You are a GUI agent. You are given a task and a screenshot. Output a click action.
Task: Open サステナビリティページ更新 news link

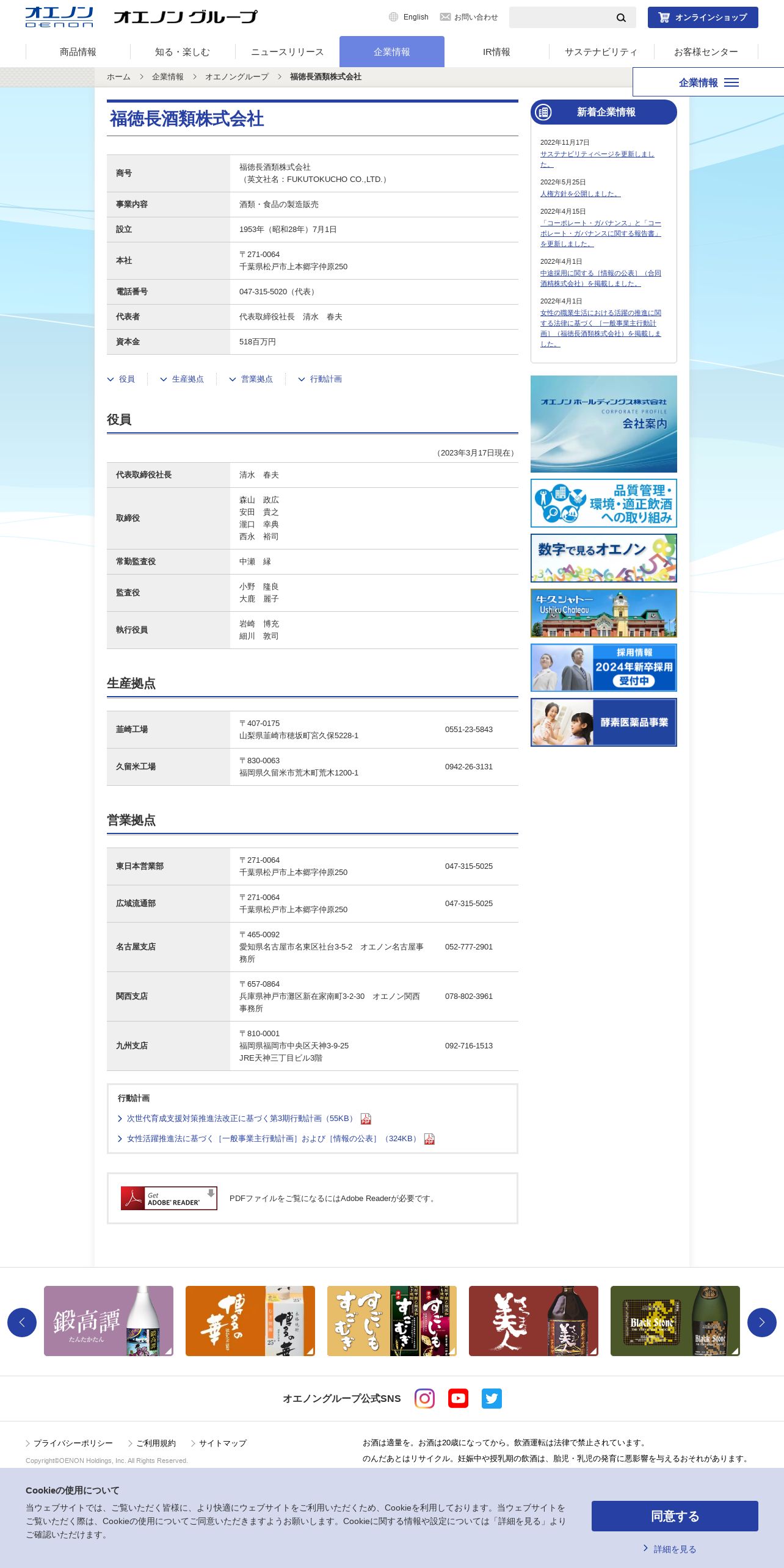click(597, 159)
